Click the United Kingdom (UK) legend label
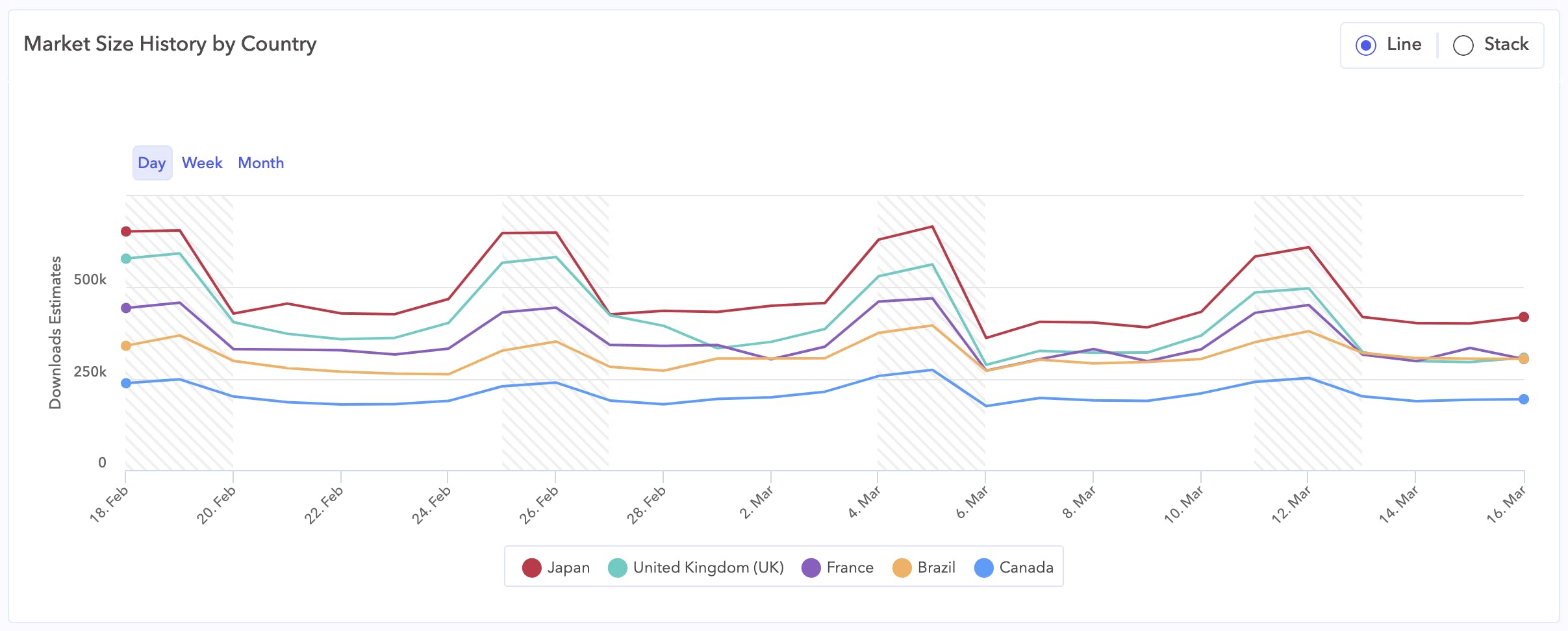Screen dimensions: 1568x631 coord(708,567)
